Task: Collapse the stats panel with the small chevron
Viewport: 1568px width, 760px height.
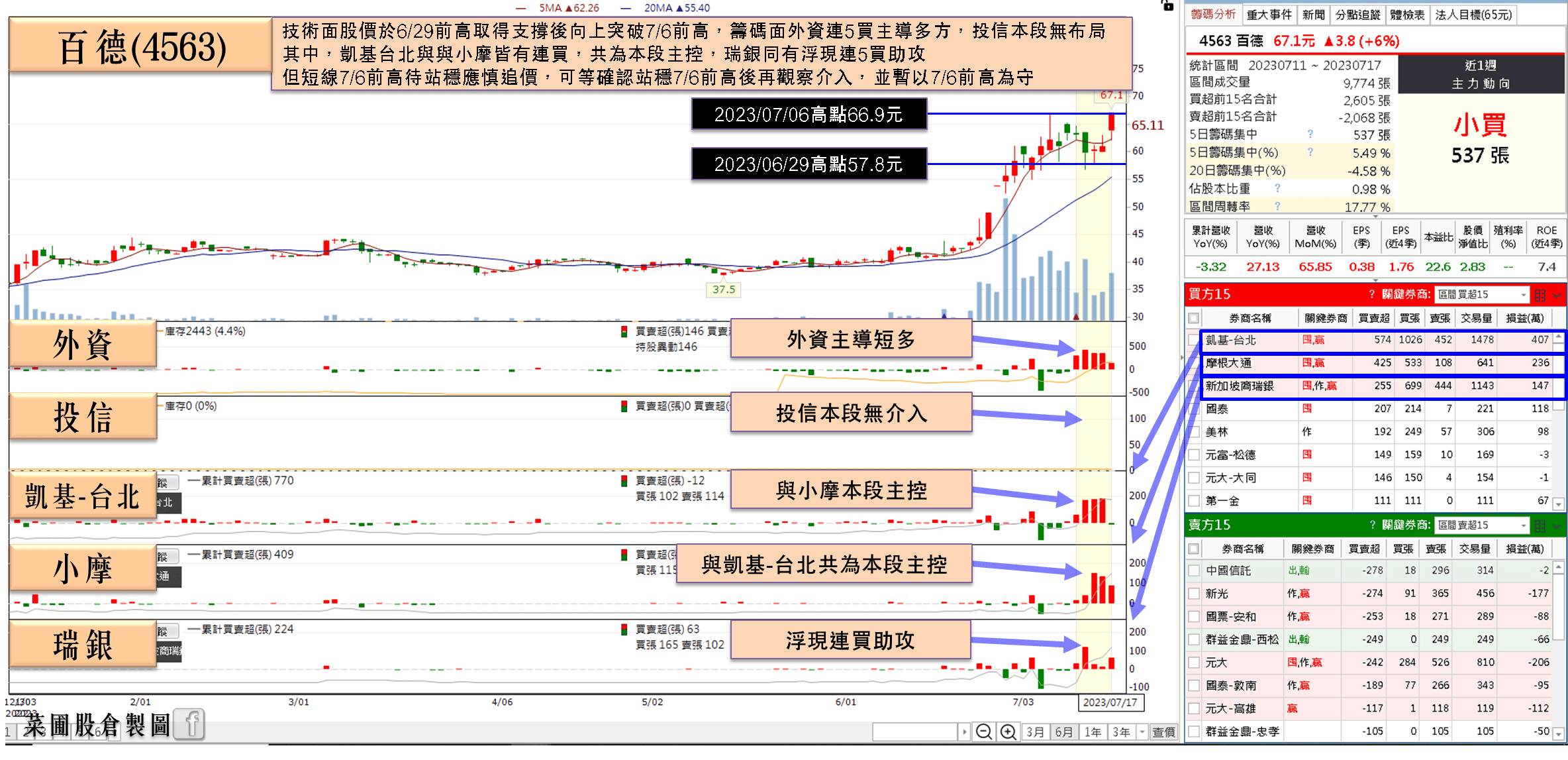Action: 1376,216
